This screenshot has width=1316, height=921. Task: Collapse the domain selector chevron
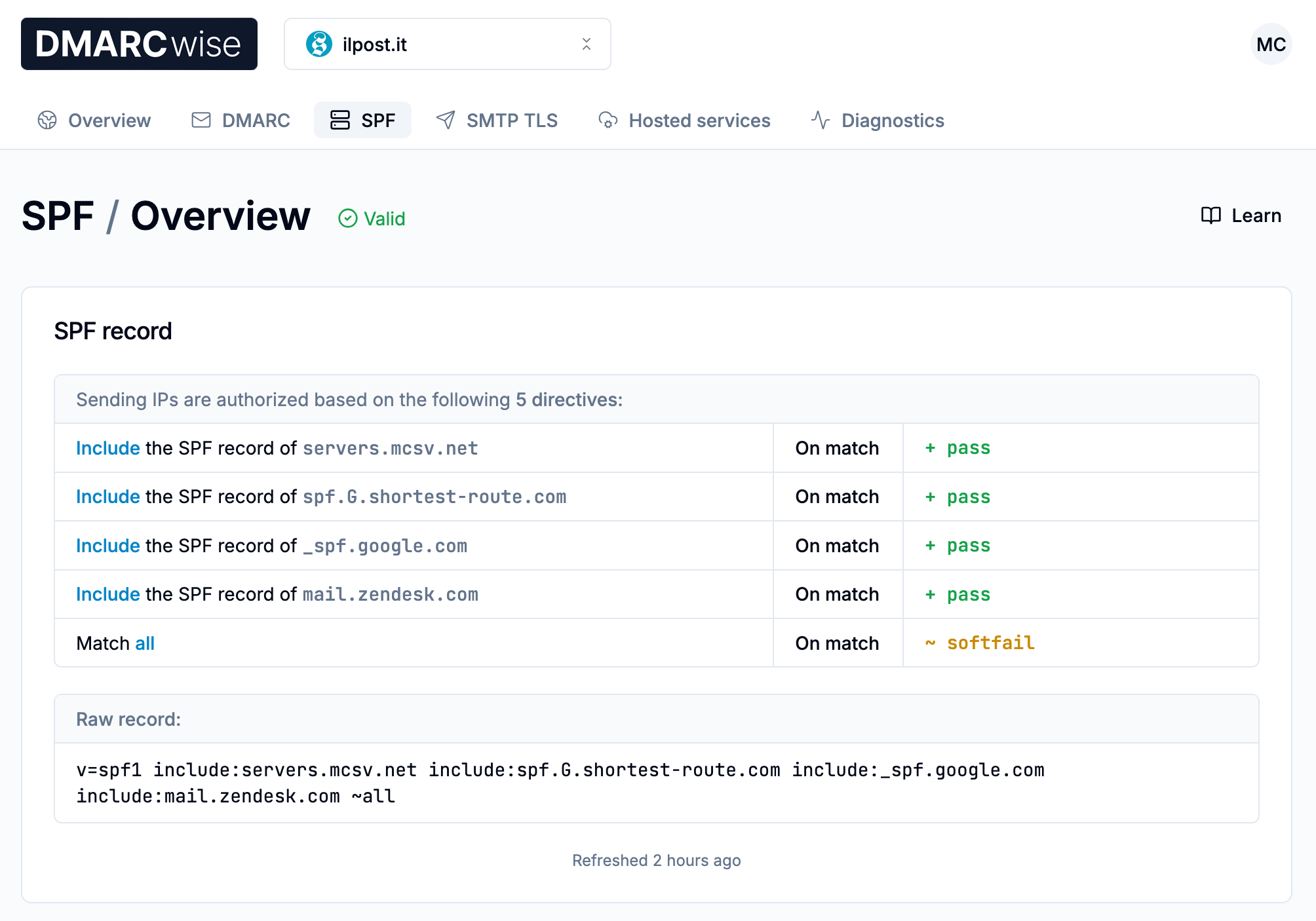pos(587,44)
